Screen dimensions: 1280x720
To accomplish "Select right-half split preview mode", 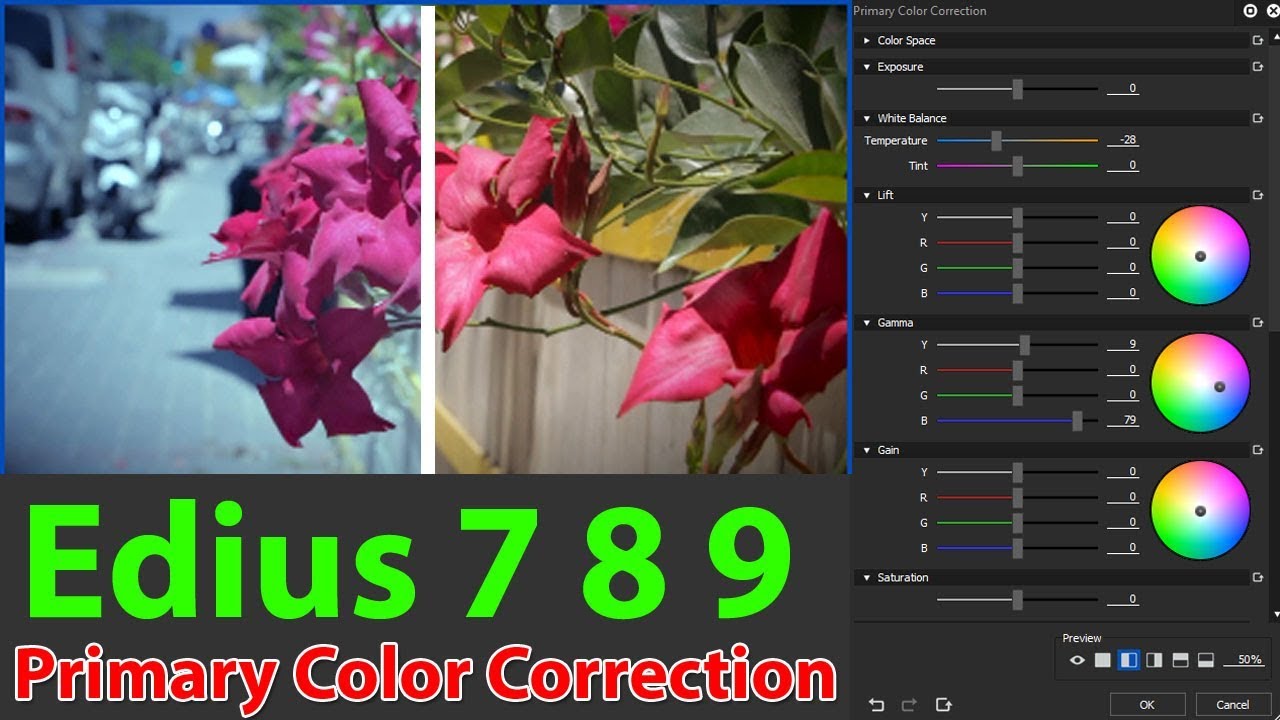I will pyautogui.click(x=1154, y=660).
